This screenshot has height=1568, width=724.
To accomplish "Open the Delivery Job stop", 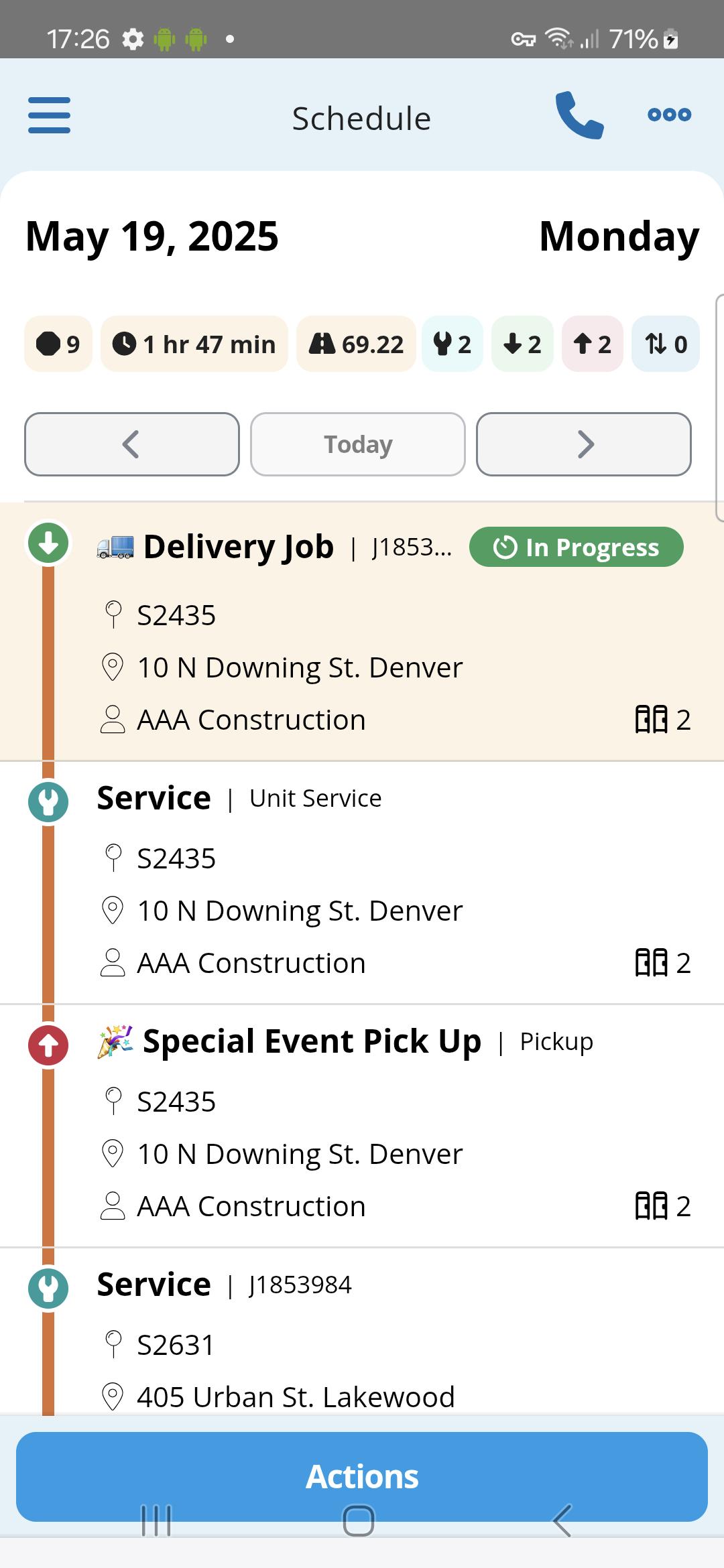I will pyautogui.click(x=362, y=631).
